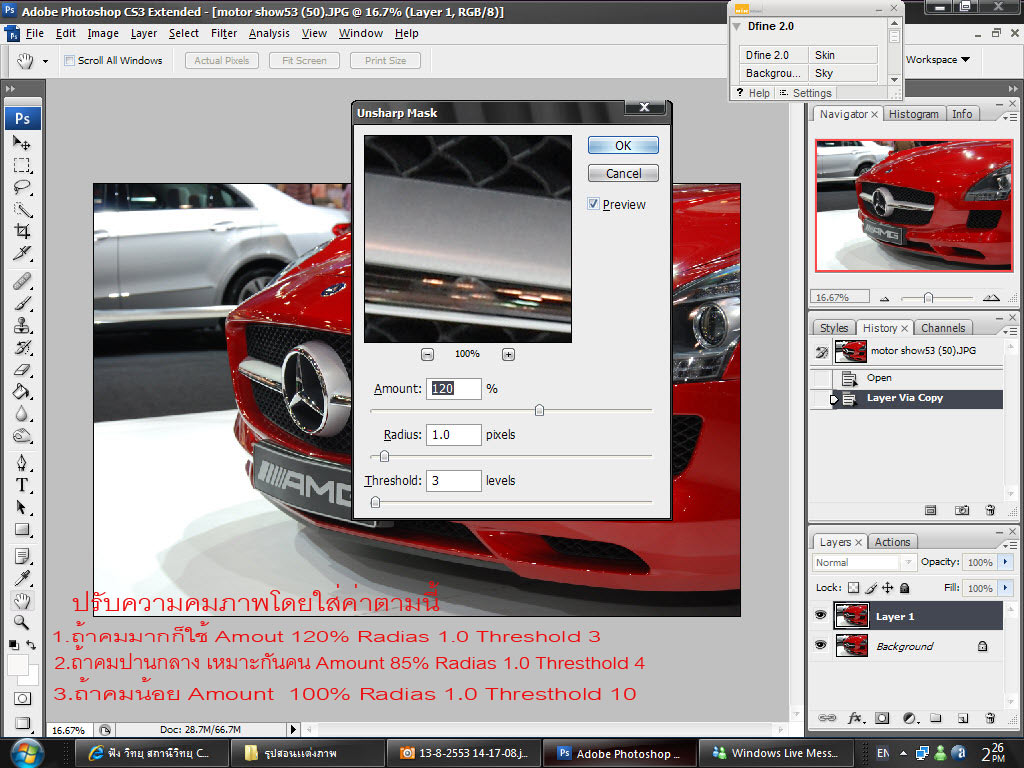Add a layer mask from Layers panel
Screen dimensions: 1024x768
click(x=882, y=718)
